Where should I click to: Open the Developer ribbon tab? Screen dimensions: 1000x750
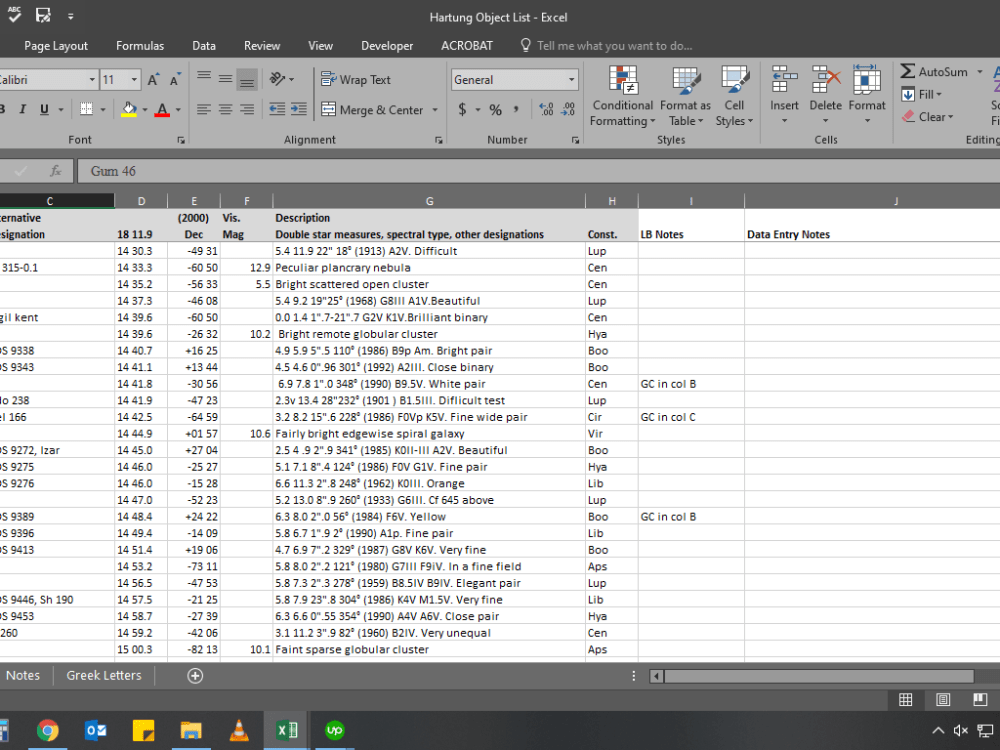(386, 46)
